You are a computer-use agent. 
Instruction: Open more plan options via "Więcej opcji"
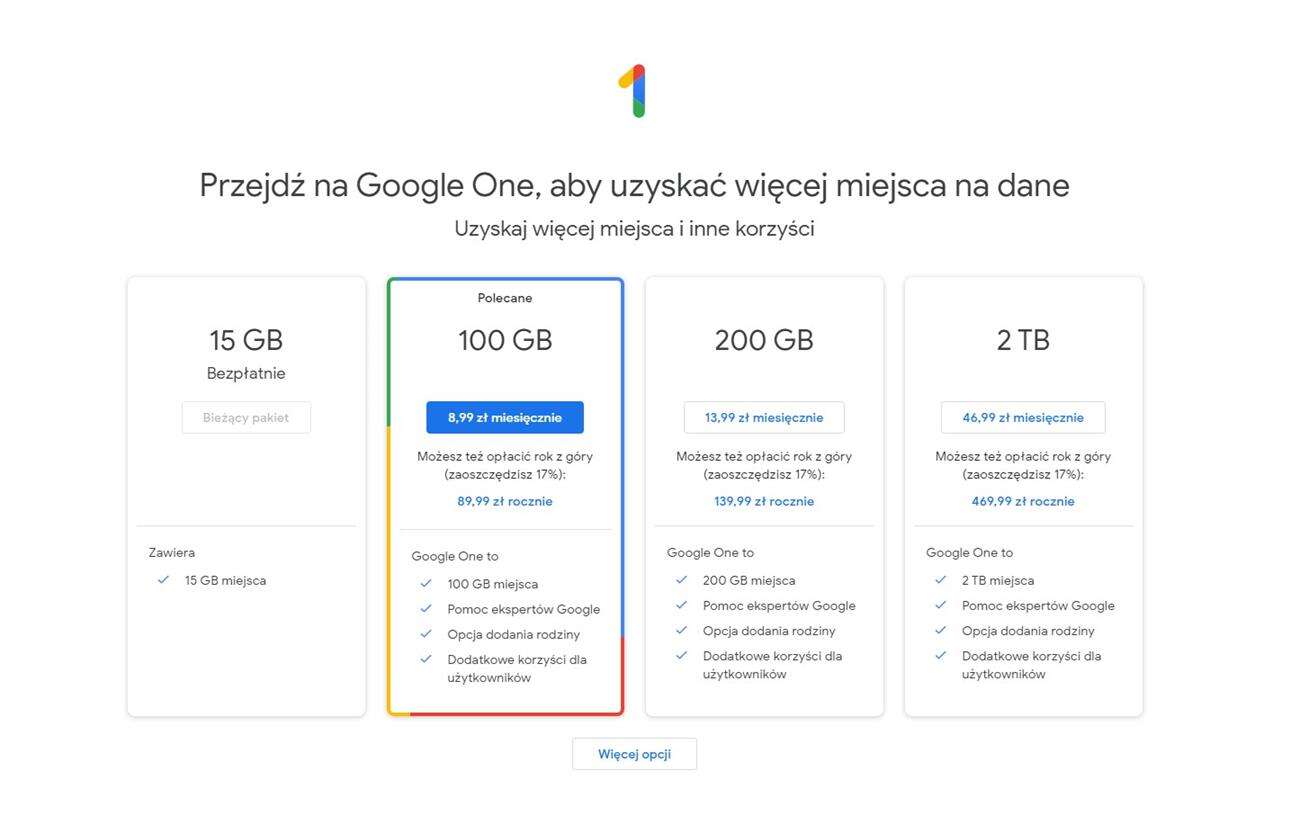634,754
